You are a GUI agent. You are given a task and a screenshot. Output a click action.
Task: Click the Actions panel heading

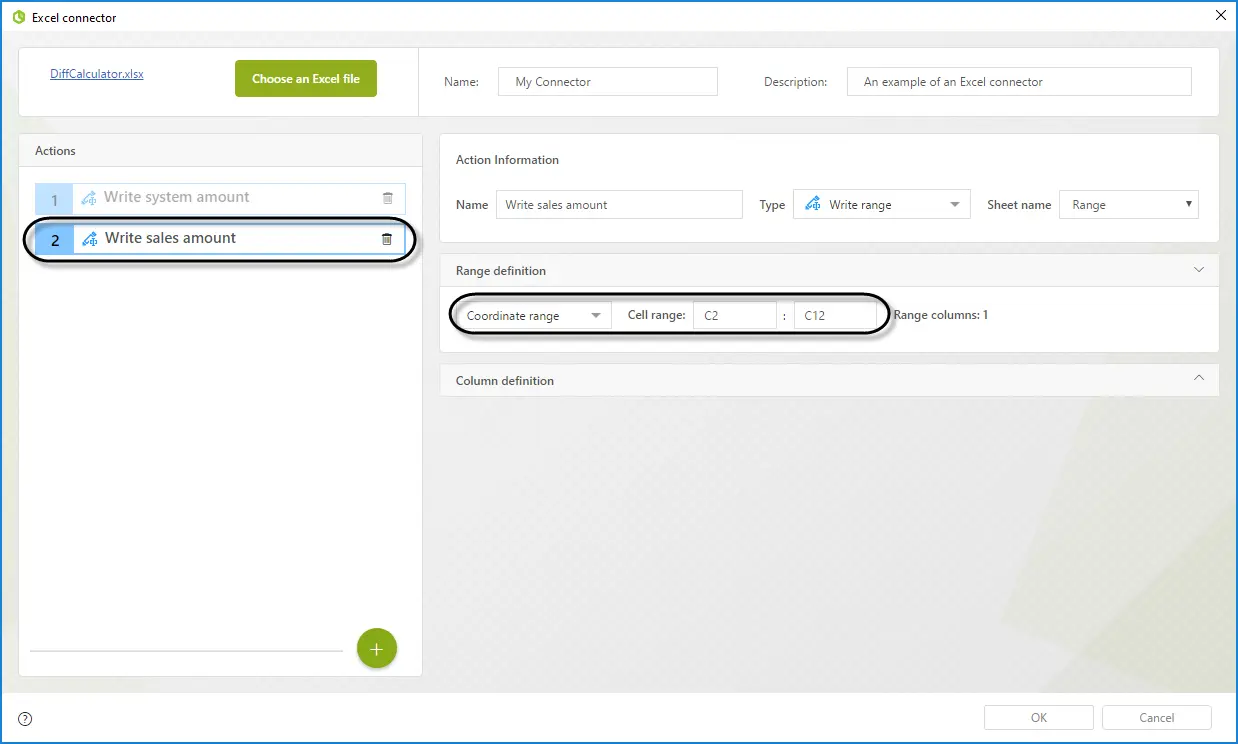tap(56, 151)
